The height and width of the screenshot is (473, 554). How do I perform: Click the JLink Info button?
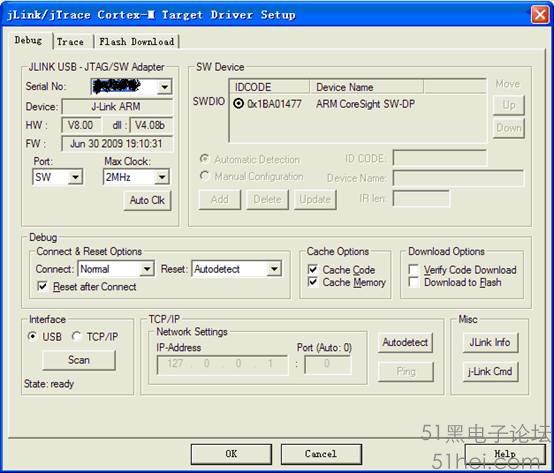coord(490,342)
